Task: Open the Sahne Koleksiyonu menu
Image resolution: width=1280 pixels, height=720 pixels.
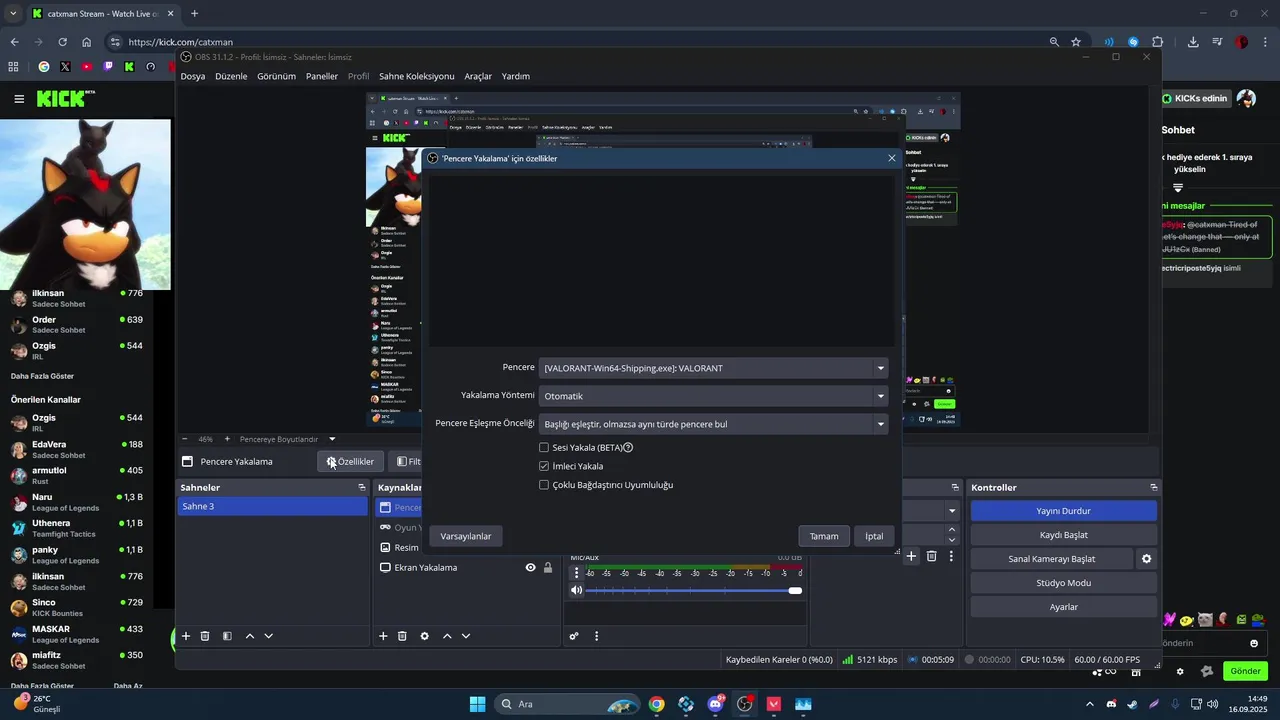Action: click(x=416, y=76)
